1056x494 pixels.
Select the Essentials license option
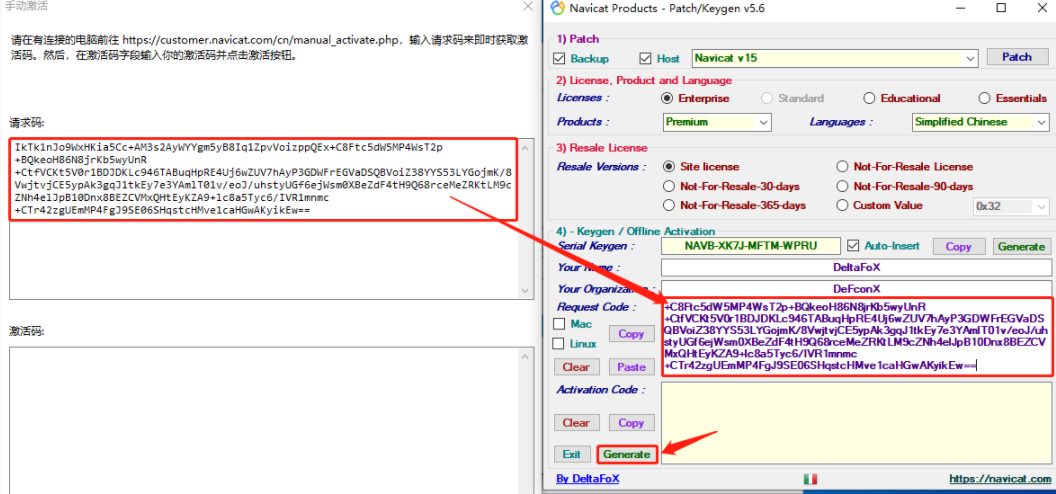tap(985, 98)
